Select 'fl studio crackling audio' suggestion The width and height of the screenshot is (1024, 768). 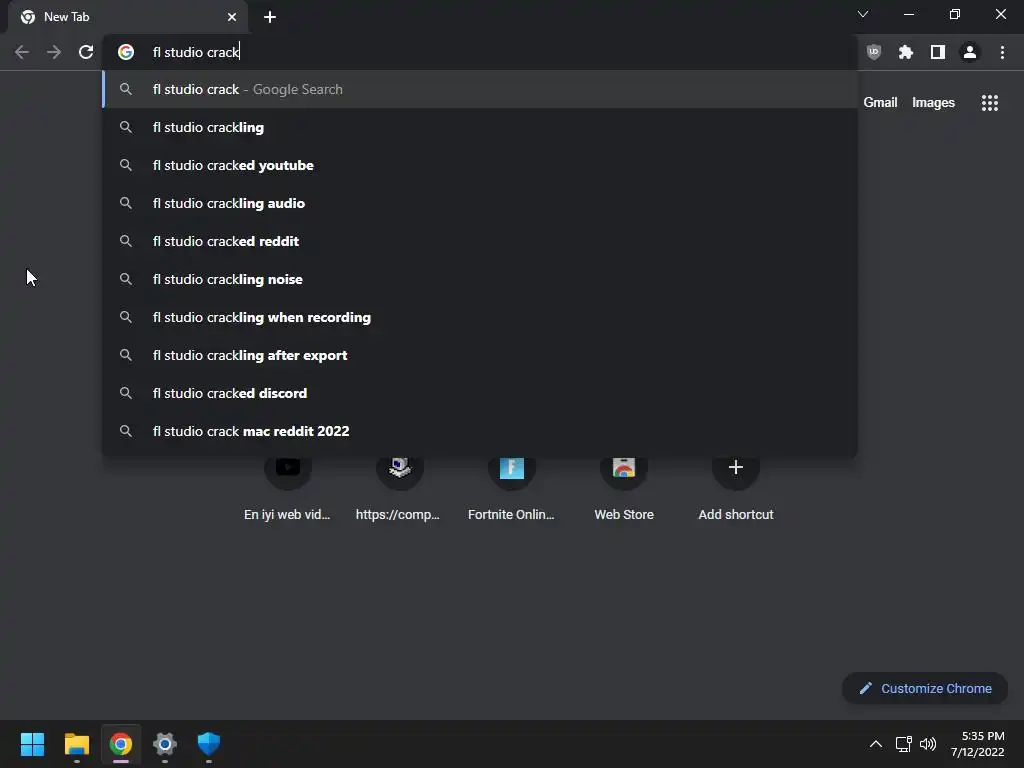coord(480,203)
